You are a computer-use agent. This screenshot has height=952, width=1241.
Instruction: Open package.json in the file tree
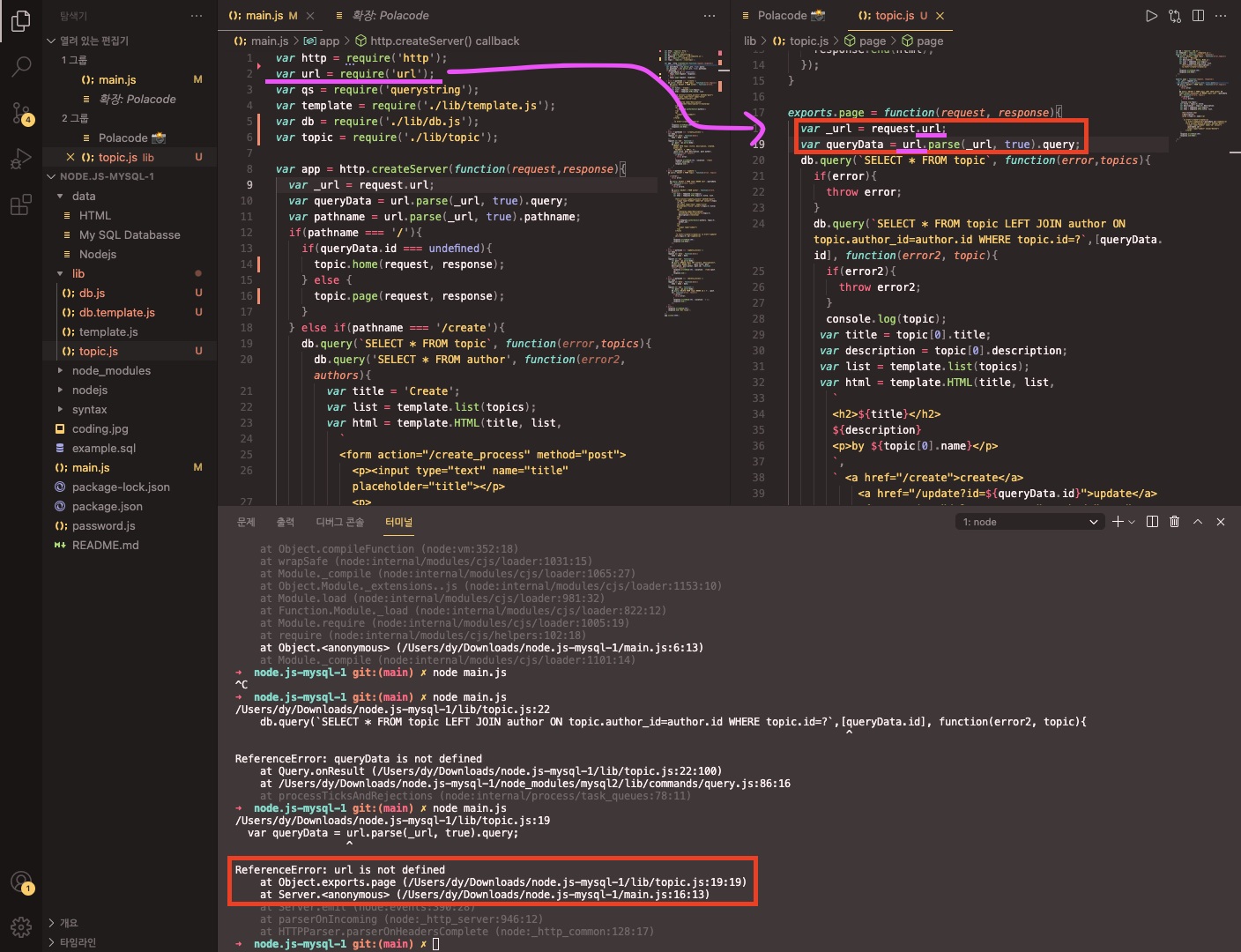pos(130,506)
